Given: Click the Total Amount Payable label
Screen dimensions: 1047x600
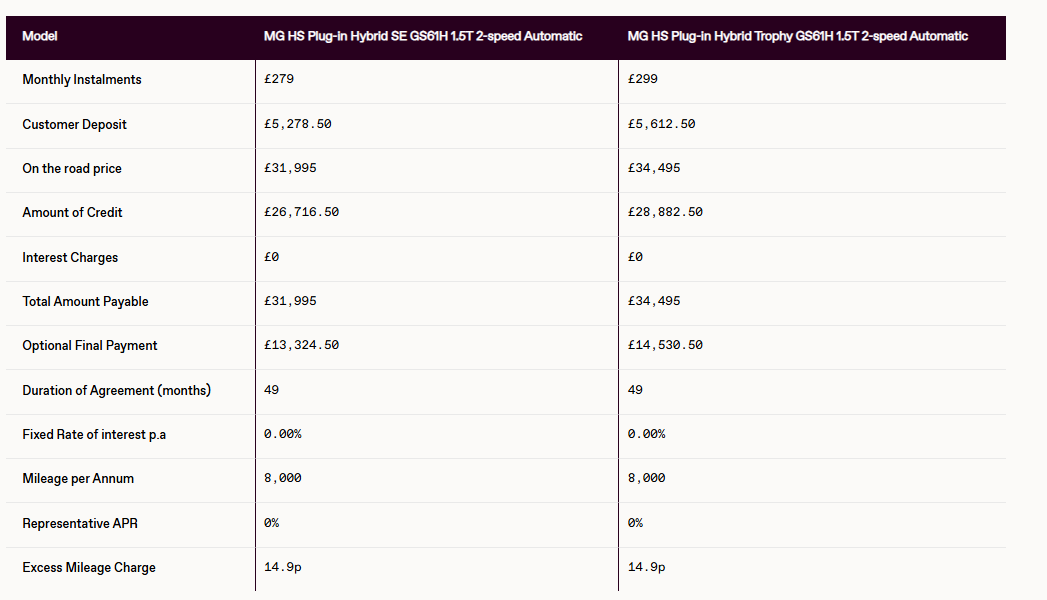Looking at the screenshot, I should (85, 302).
